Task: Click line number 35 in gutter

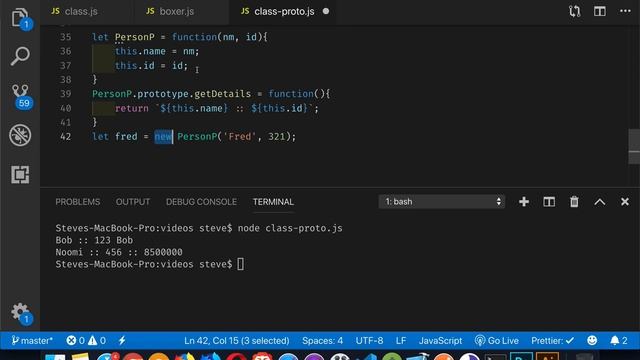Action: click(66, 37)
